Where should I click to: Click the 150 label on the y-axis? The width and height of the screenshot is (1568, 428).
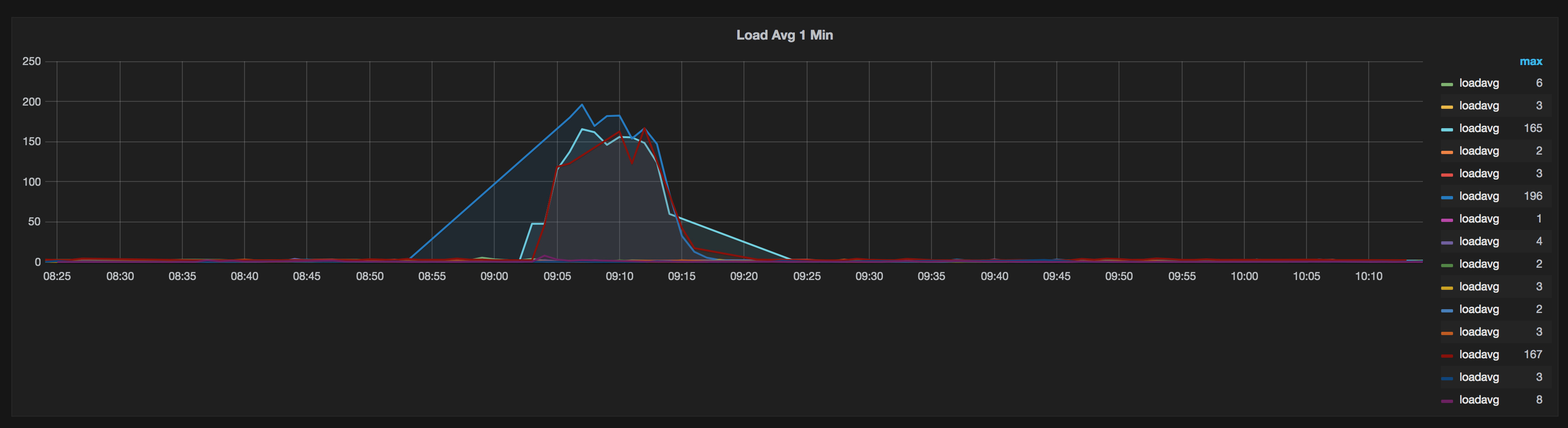32,142
